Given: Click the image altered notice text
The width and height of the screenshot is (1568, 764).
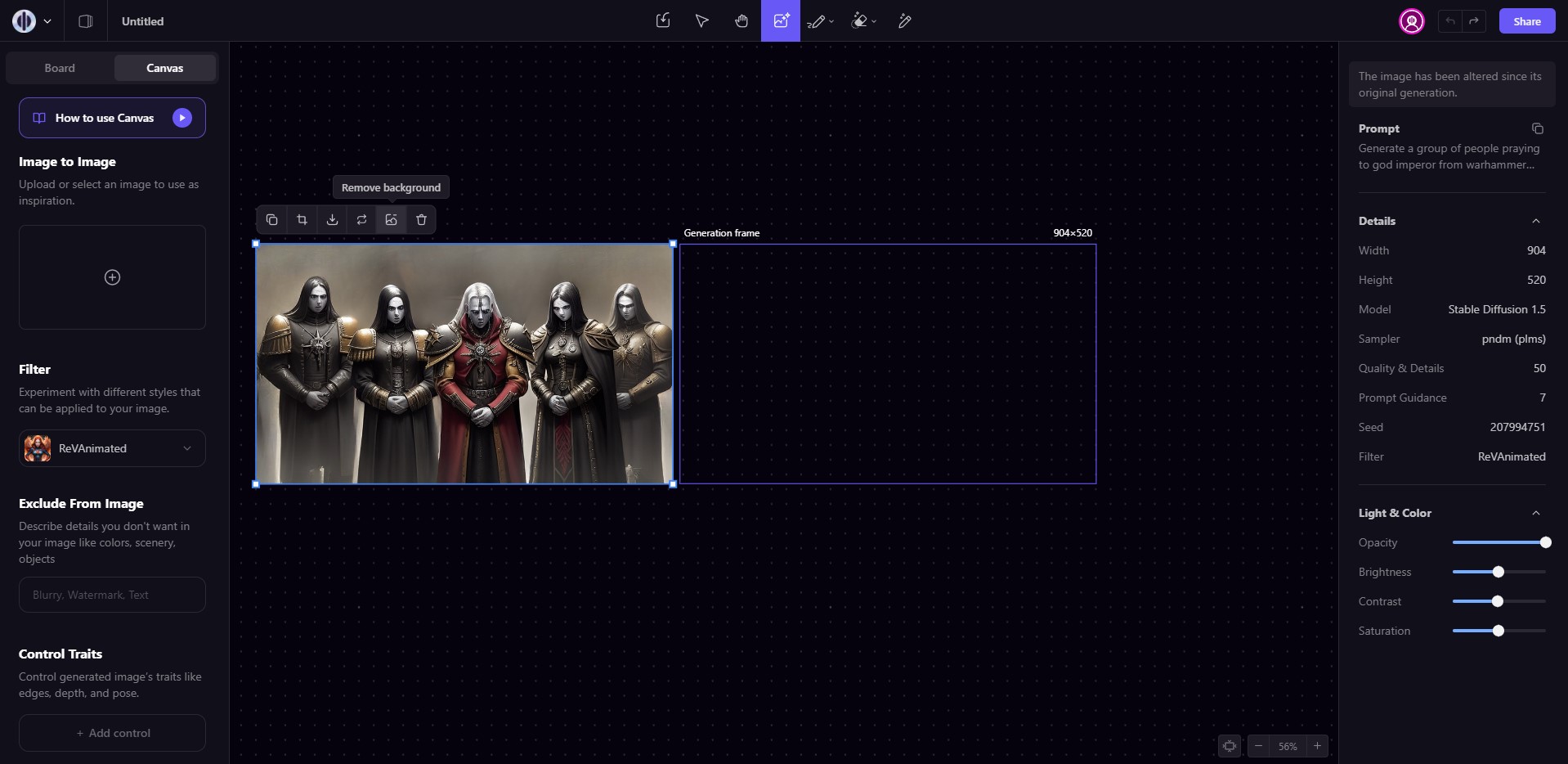Looking at the screenshot, I should (x=1450, y=84).
